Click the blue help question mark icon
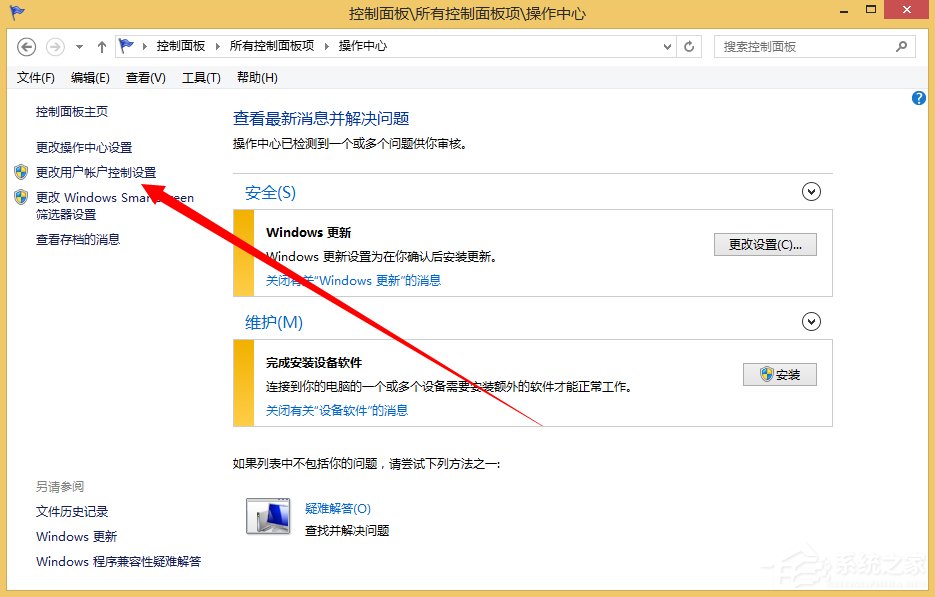The image size is (935, 597). (x=918, y=97)
